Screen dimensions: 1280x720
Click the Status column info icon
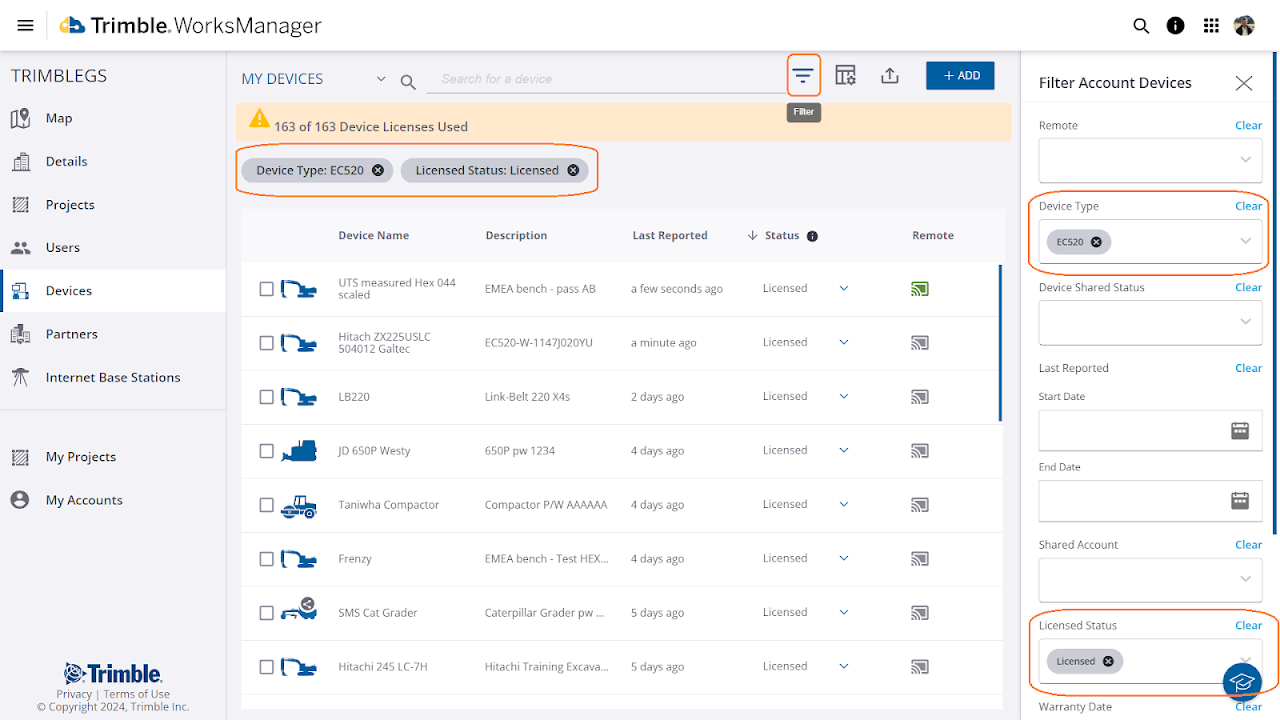coord(812,237)
